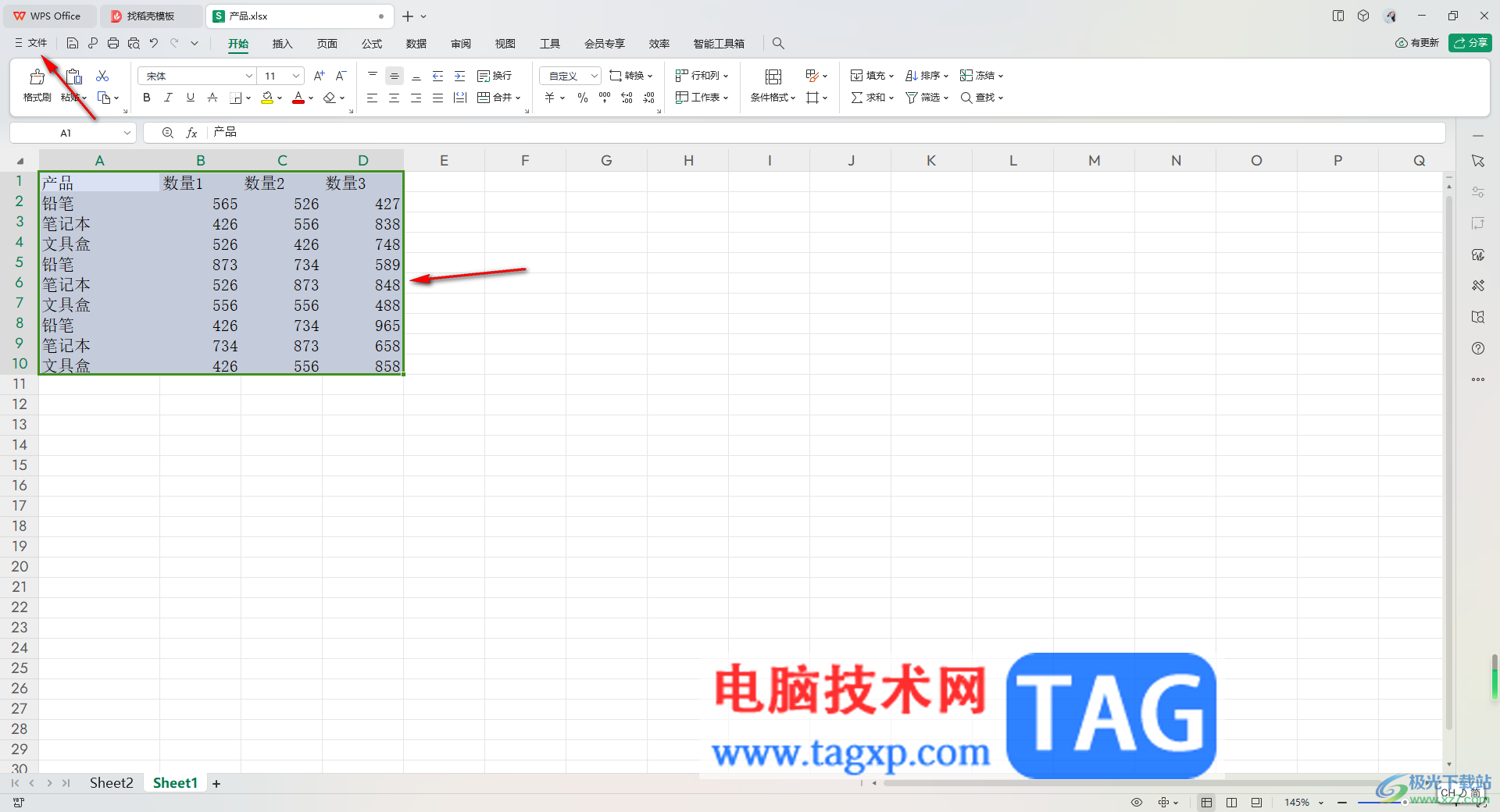Center text horizontally
1500x812 pixels.
click(395, 98)
